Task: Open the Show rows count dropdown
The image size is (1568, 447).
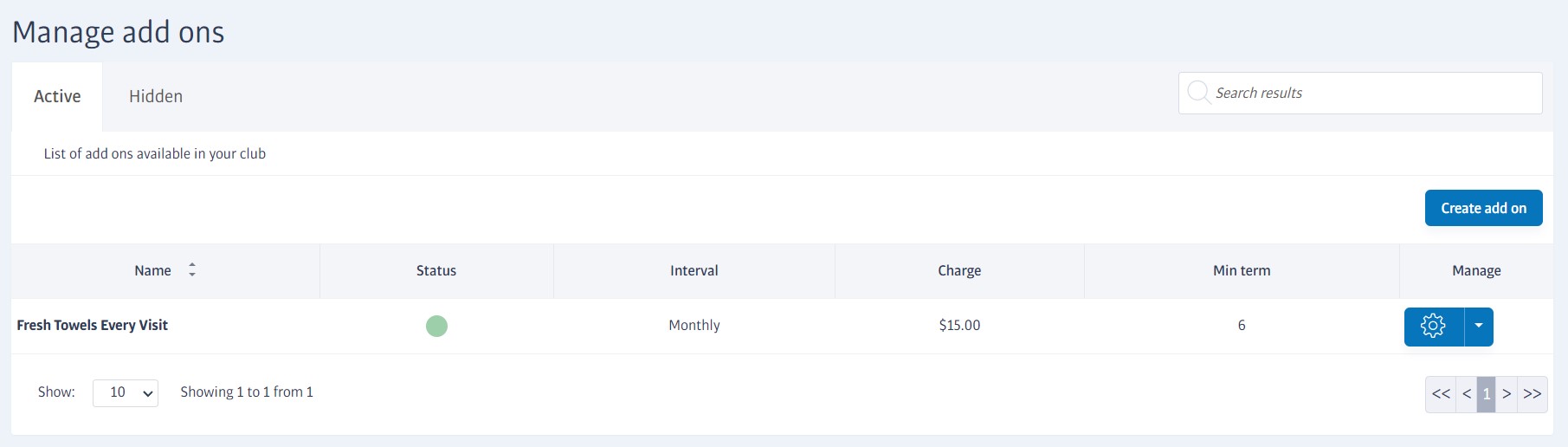Action: point(126,392)
